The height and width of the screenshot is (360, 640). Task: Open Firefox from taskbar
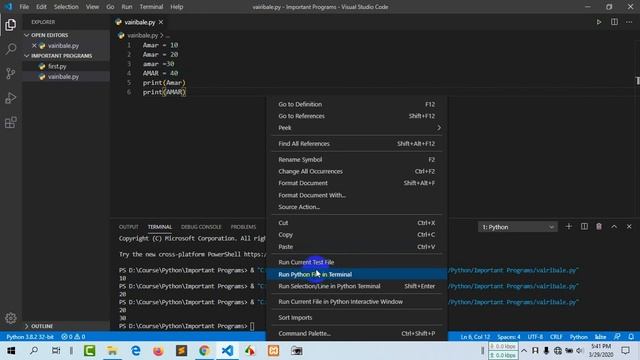[x=158, y=351]
